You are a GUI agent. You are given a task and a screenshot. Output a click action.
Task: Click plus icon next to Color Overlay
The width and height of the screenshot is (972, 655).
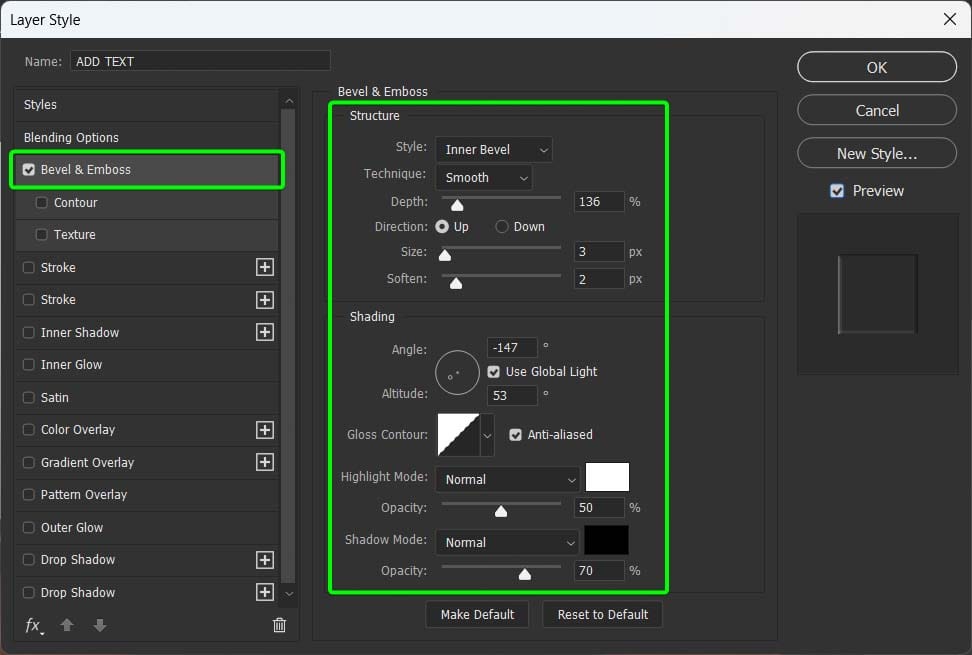pyautogui.click(x=265, y=430)
